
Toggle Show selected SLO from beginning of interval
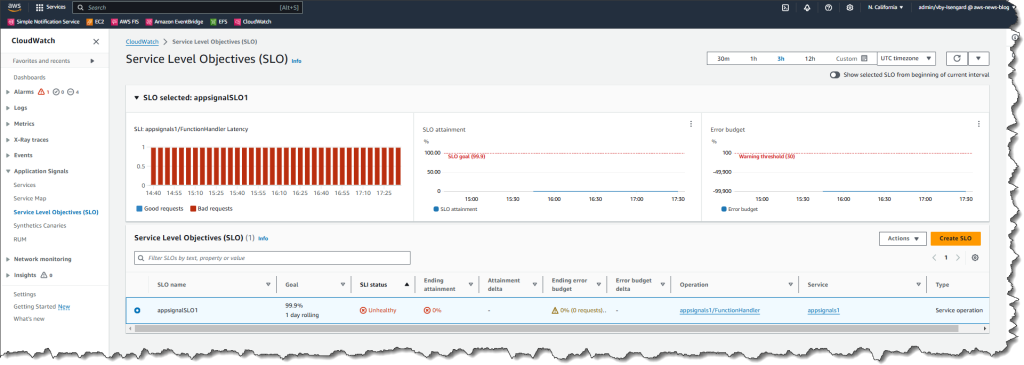(835, 75)
